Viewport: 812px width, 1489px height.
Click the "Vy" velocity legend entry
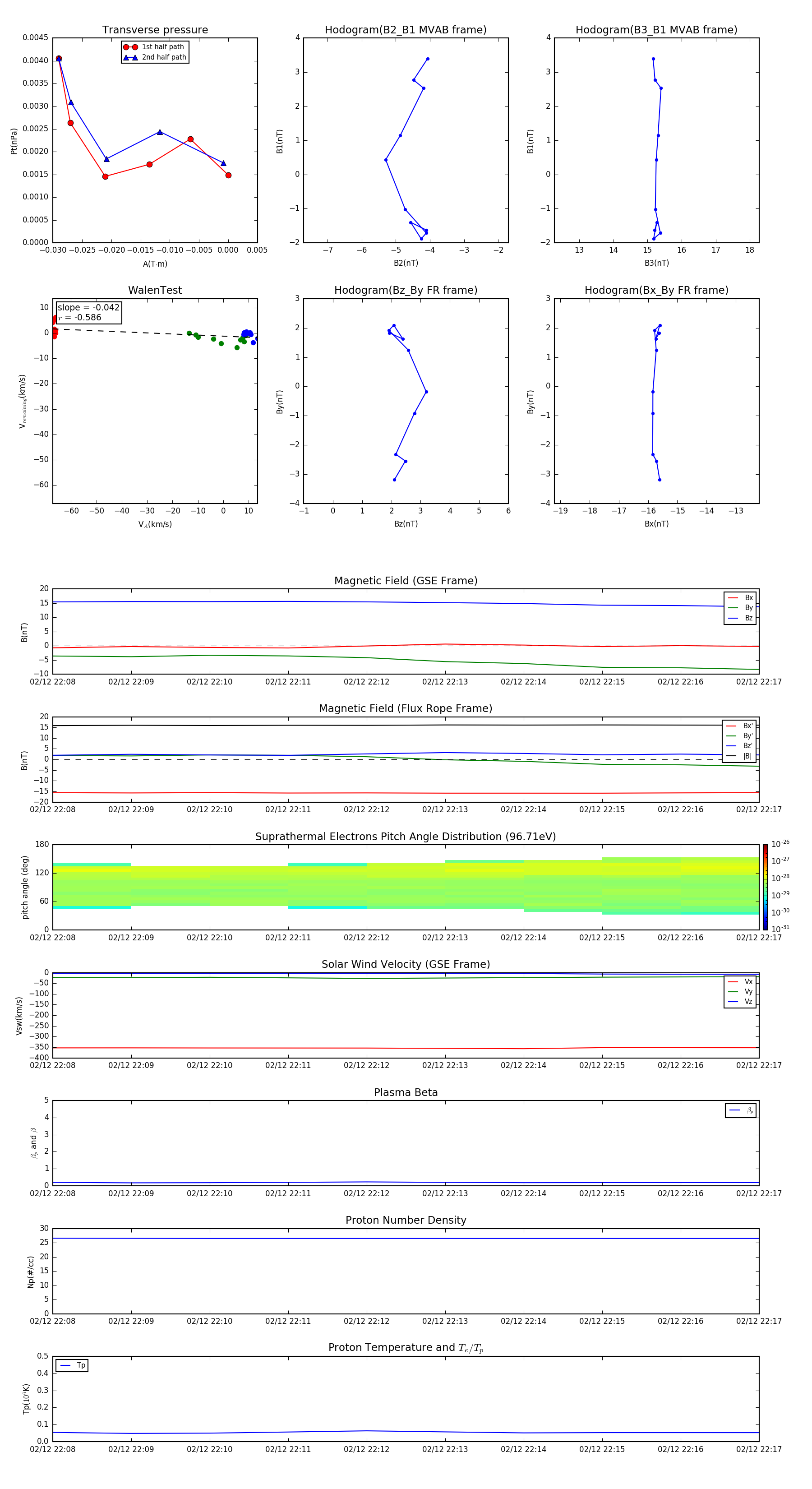[740, 991]
